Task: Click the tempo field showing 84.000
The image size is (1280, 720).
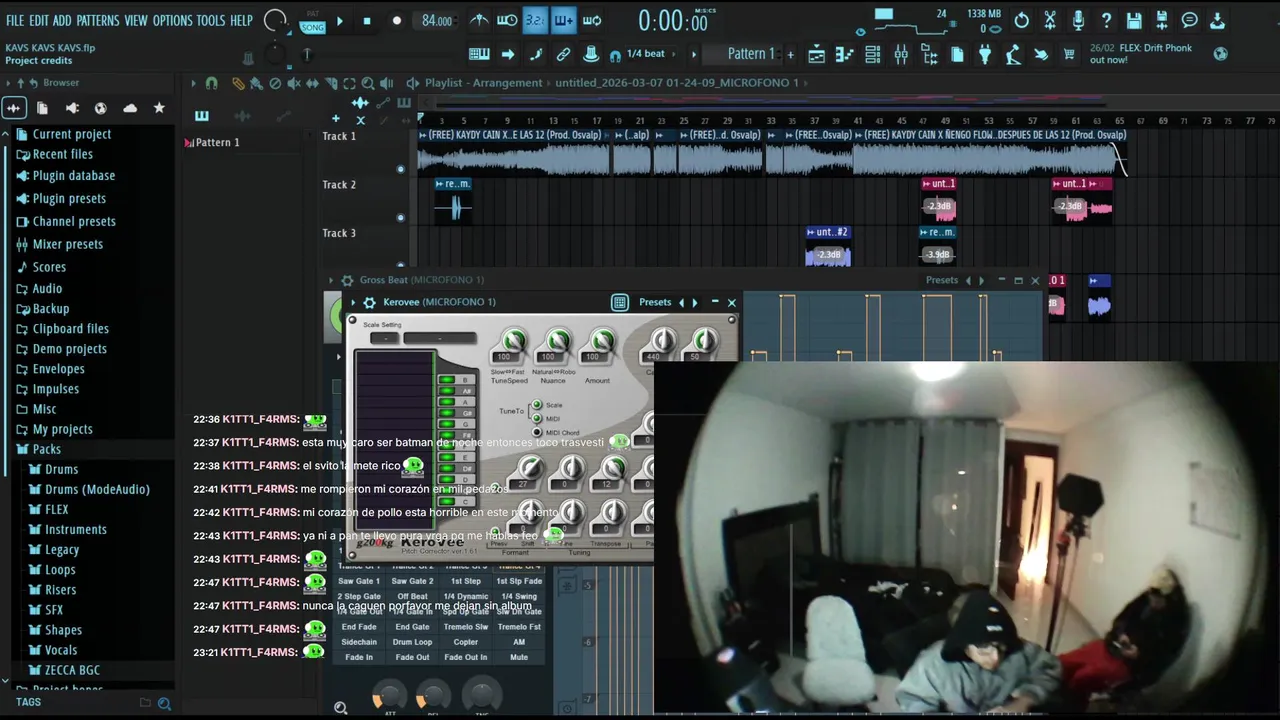Action: pyautogui.click(x=437, y=21)
